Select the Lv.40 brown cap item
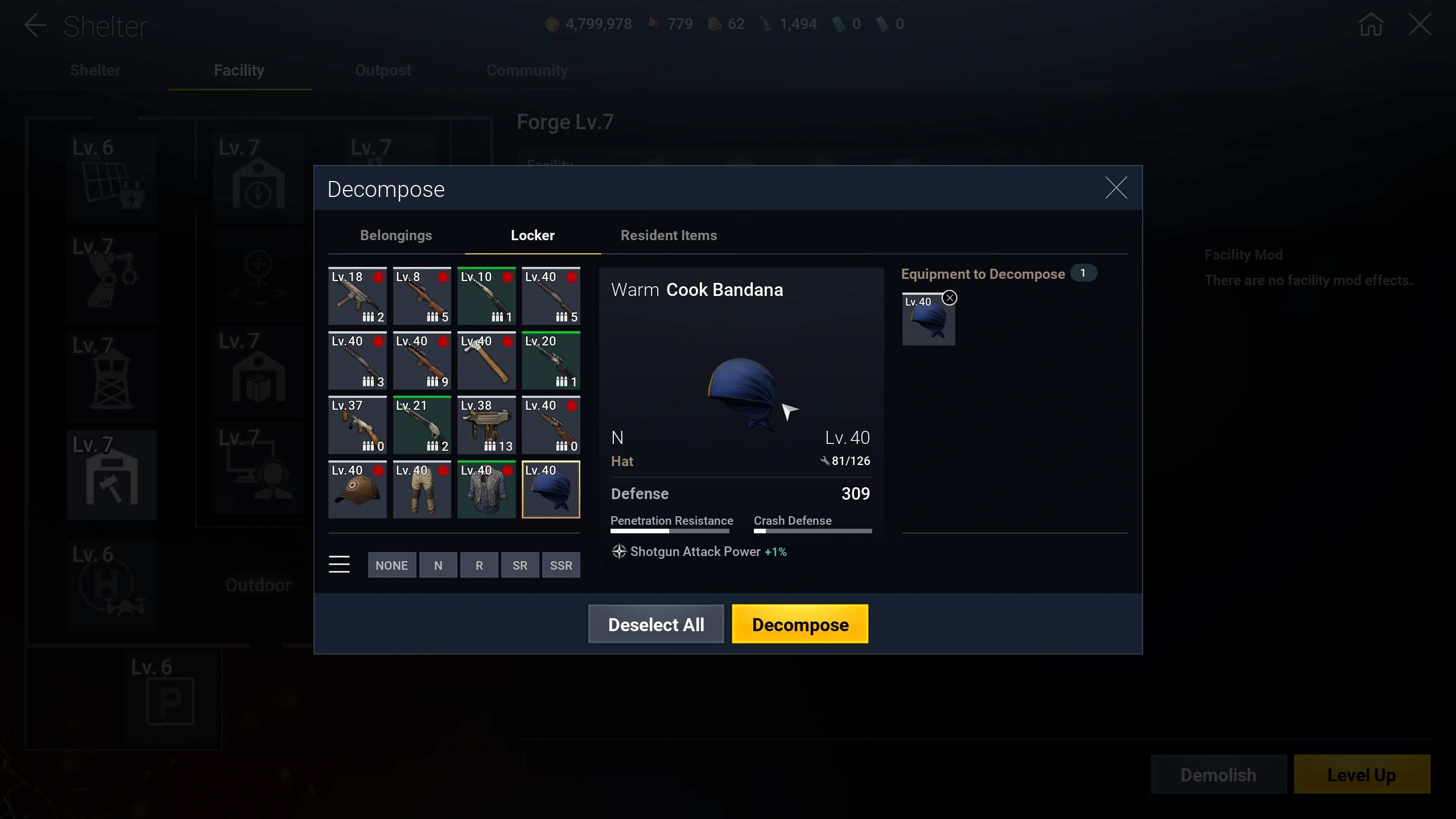Image resolution: width=1456 pixels, height=819 pixels. (x=357, y=489)
